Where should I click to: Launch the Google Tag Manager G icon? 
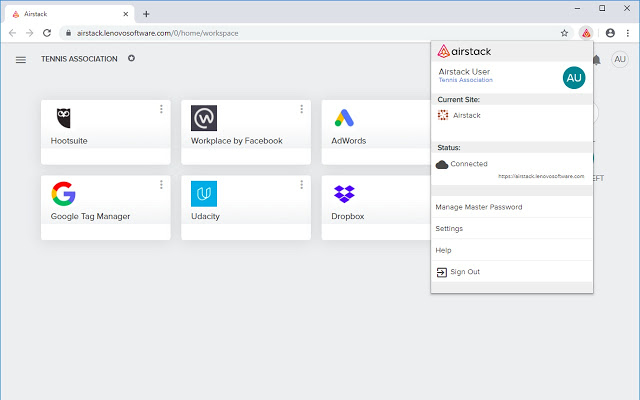(x=64, y=193)
